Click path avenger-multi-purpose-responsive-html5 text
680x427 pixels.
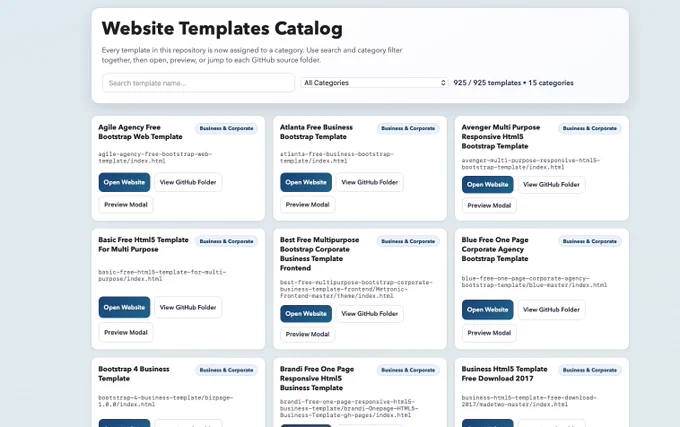530,164
